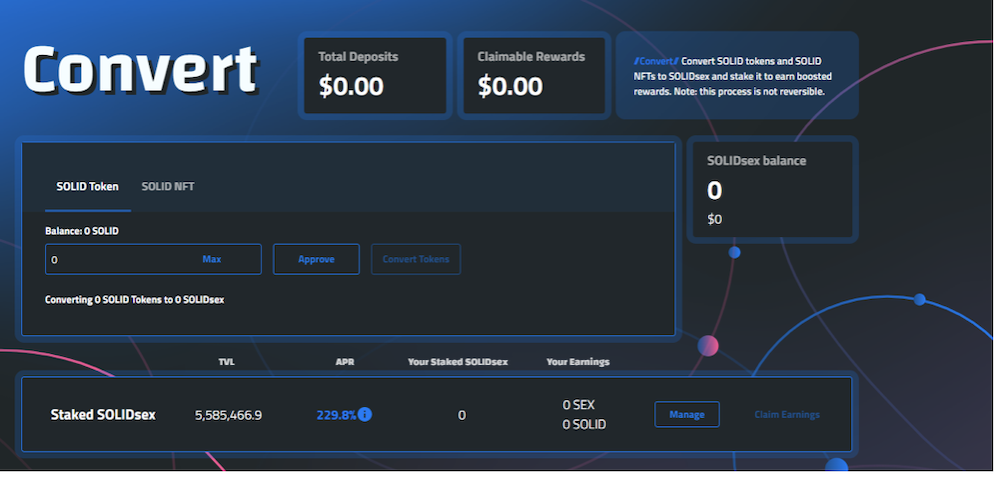Image resolution: width=1000 pixels, height=482 pixels.
Task: Click the Total Deposits $0.00 card
Action: (374, 75)
